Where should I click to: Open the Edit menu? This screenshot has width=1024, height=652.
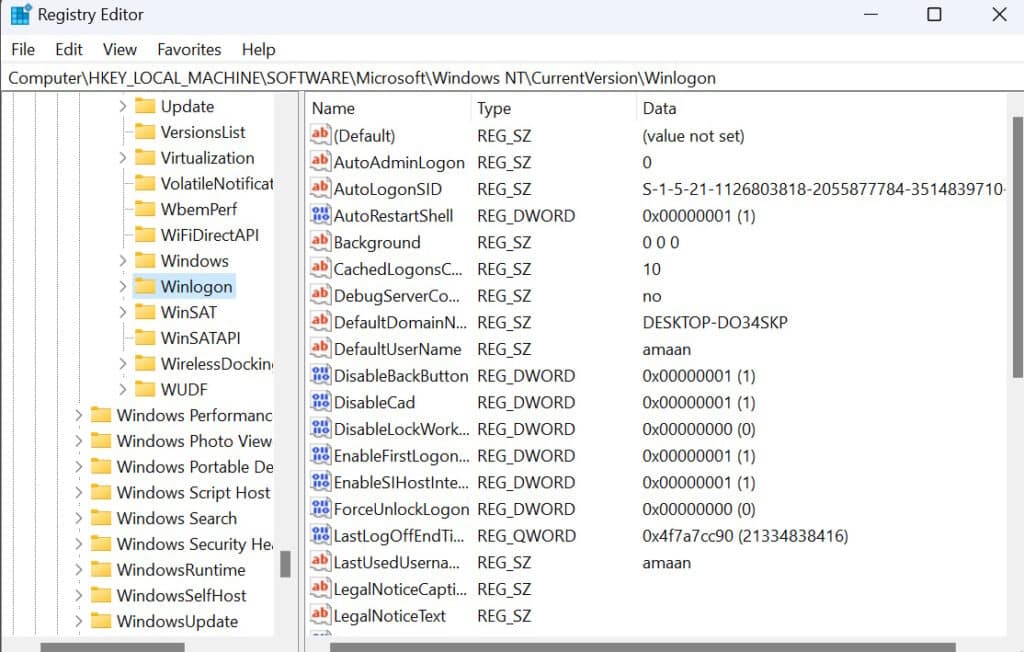point(68,49)
